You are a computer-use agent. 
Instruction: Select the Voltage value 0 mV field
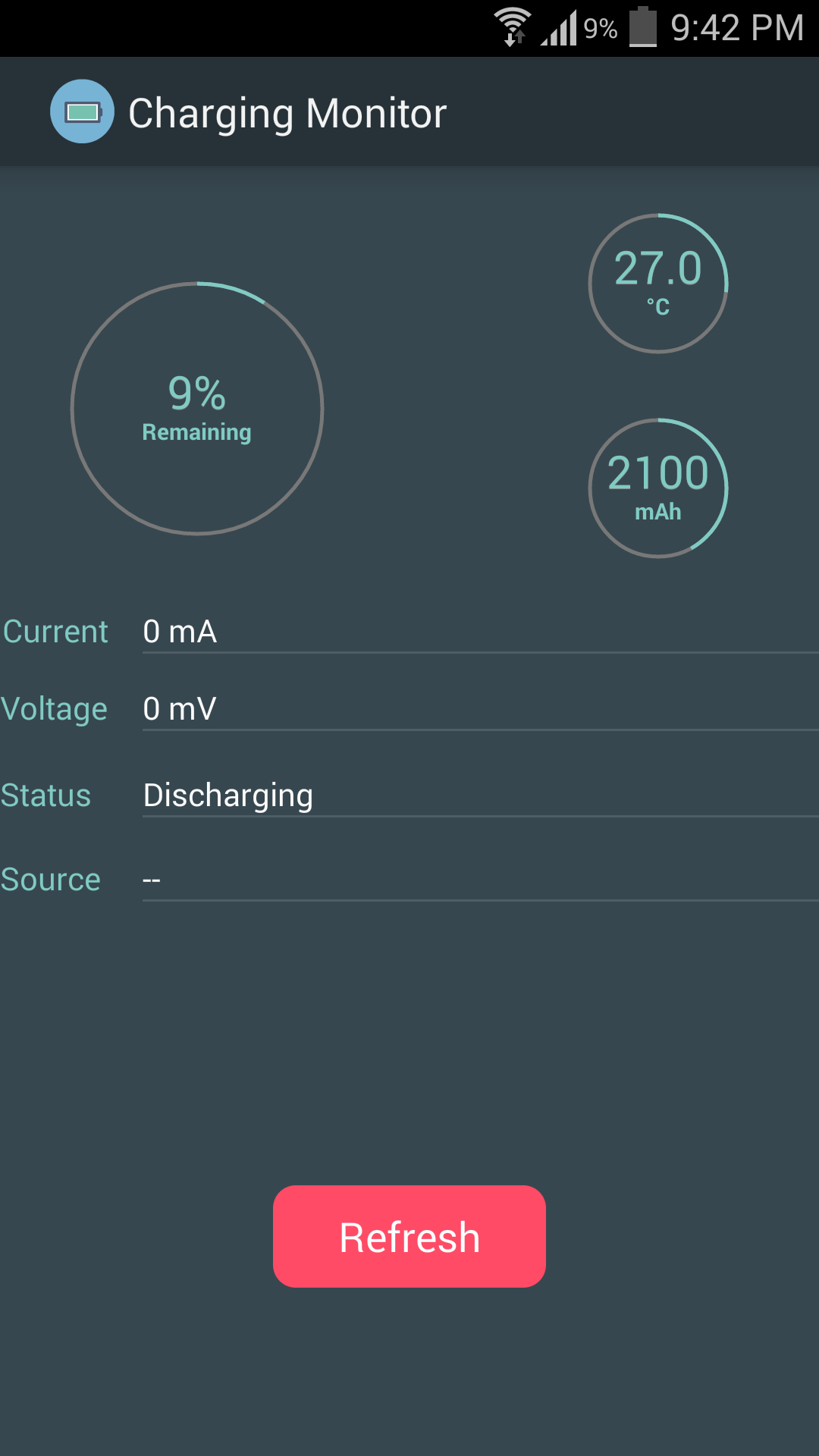pos(481,709)
